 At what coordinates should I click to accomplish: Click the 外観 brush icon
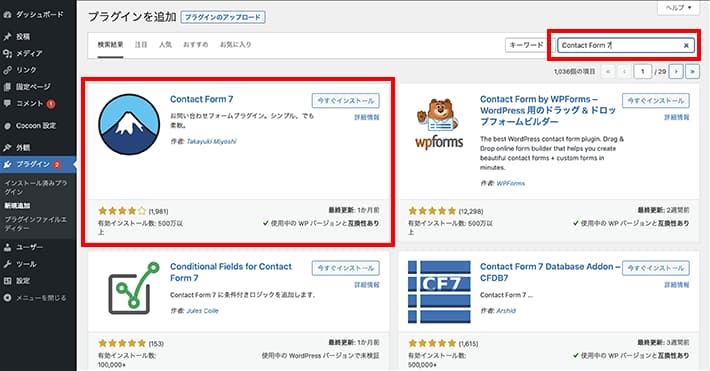[x=7, y=148]
